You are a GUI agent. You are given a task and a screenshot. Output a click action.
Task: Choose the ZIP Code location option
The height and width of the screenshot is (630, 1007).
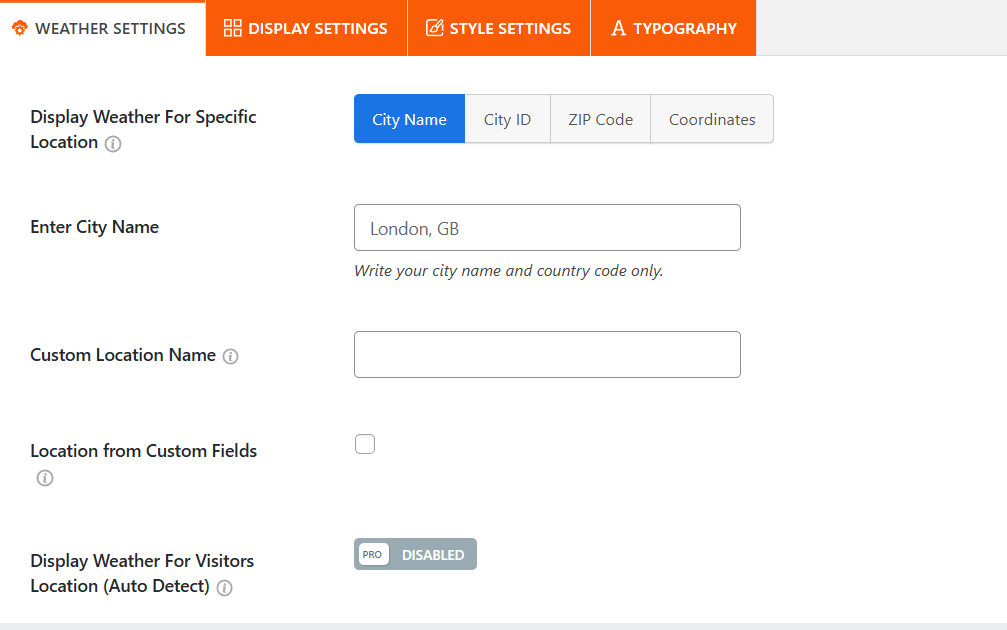[600, 119]
